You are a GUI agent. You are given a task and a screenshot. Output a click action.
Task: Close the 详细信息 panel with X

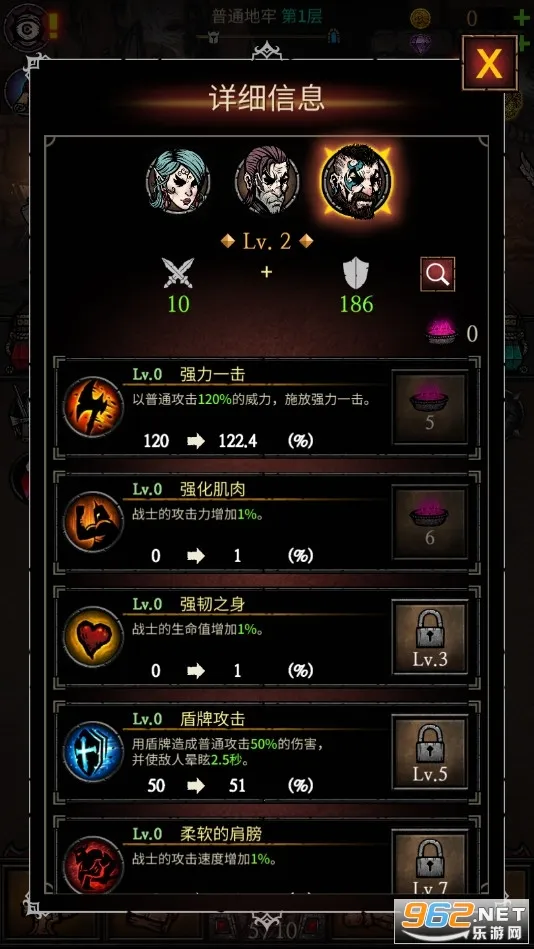(489, 63)
